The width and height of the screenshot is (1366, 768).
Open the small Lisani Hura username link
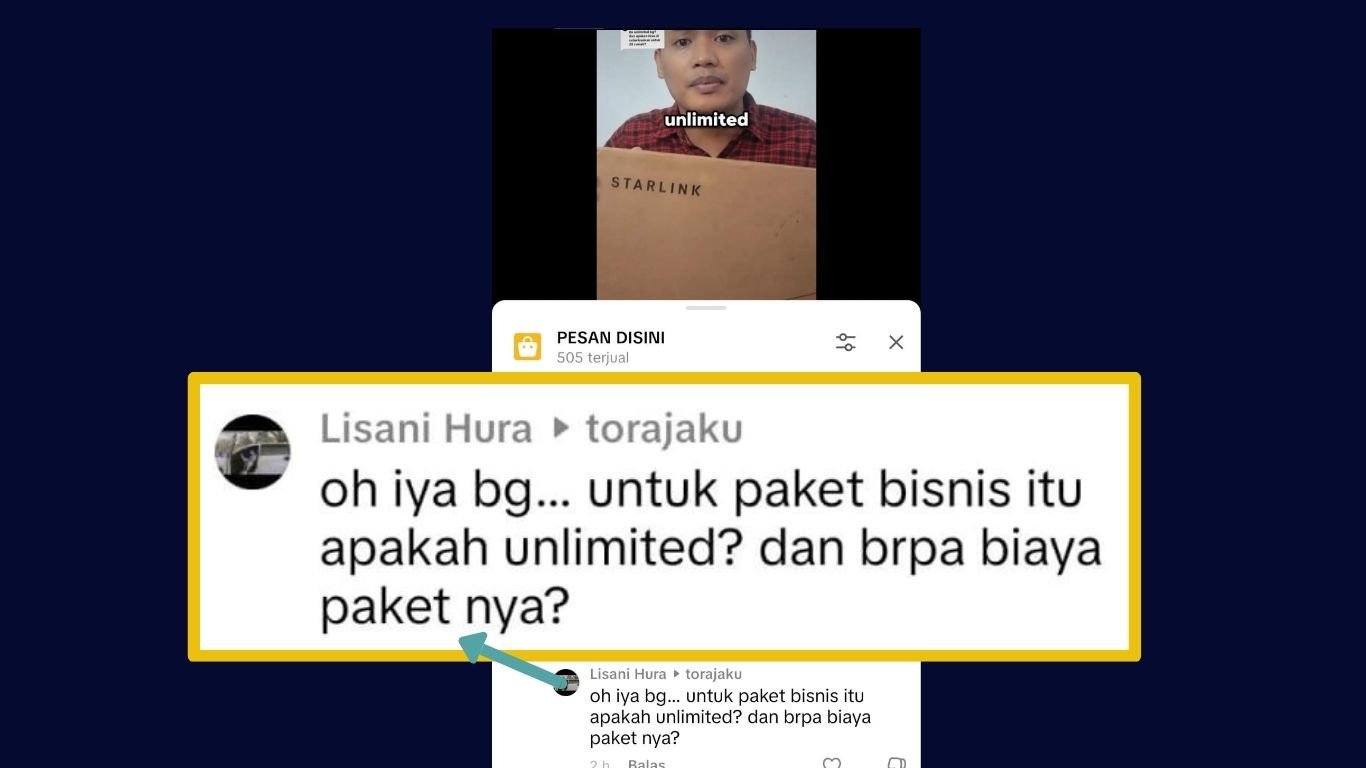(628, 674)
